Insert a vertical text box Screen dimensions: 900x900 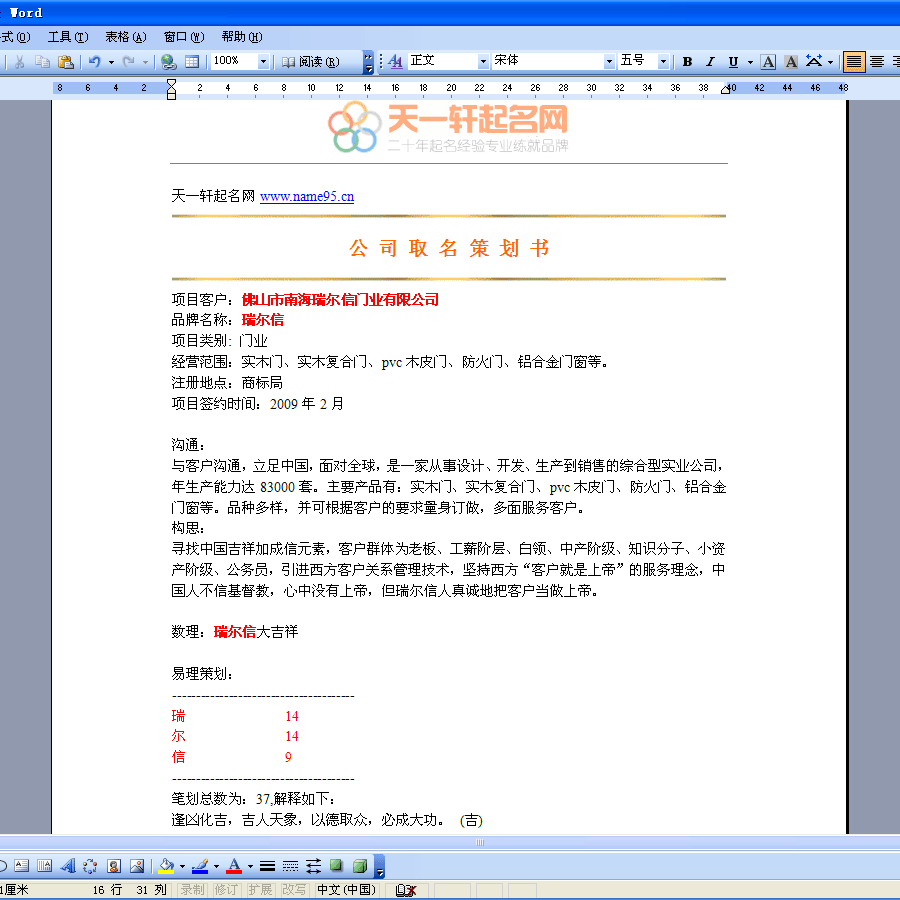45,866
